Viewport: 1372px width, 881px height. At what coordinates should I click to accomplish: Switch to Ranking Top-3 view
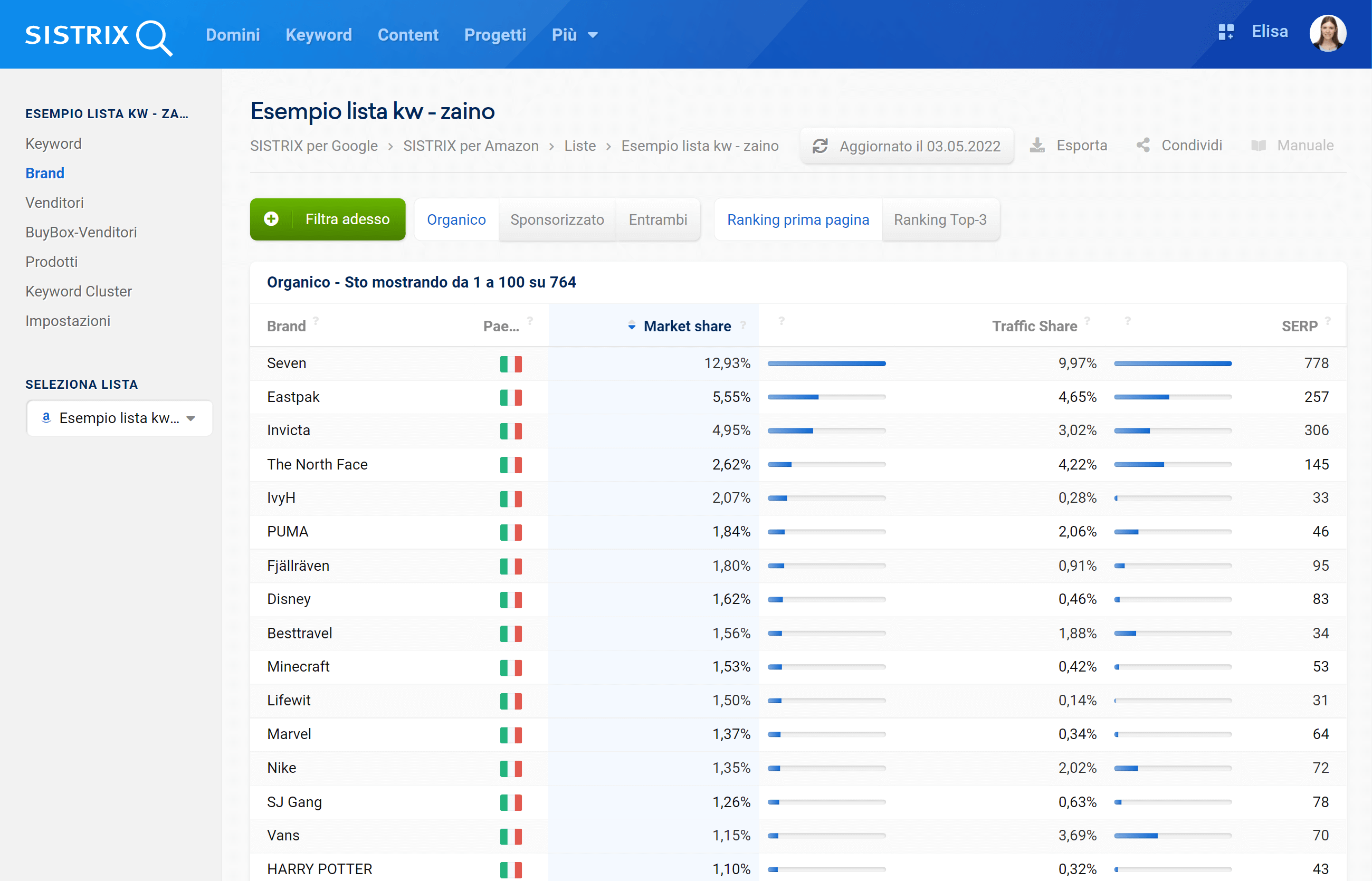coord(940,219)
